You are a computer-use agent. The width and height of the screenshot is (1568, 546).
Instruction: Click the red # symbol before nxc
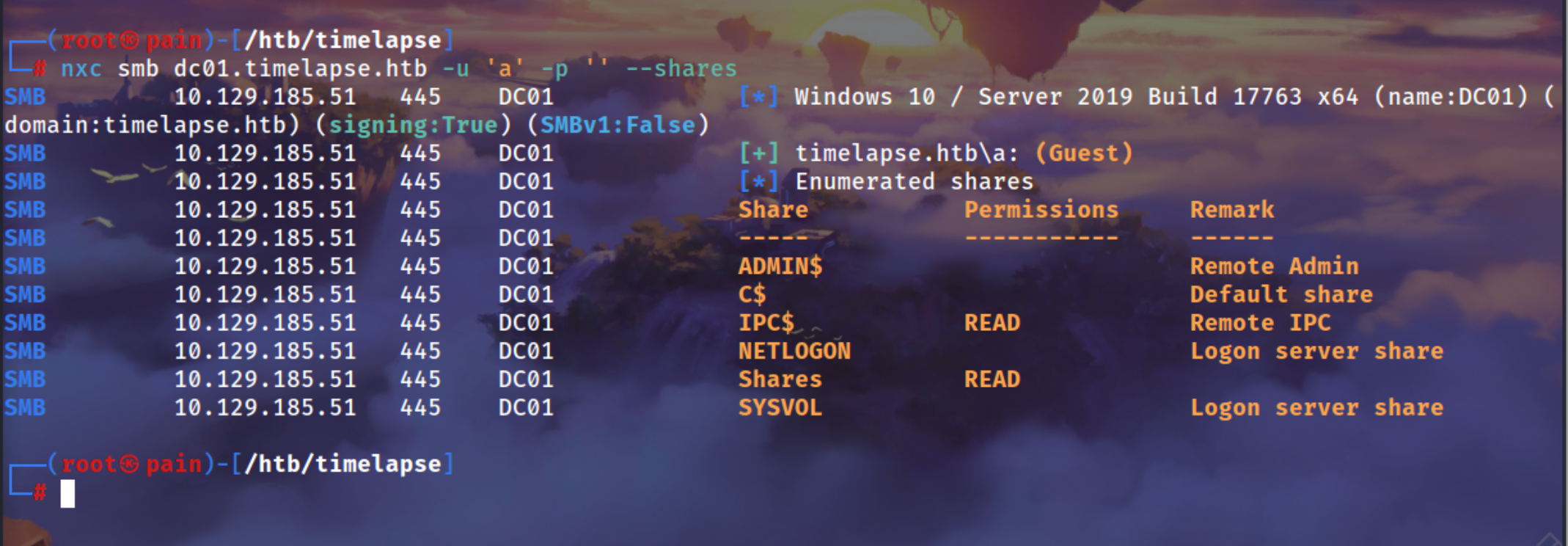coord(40,69)
